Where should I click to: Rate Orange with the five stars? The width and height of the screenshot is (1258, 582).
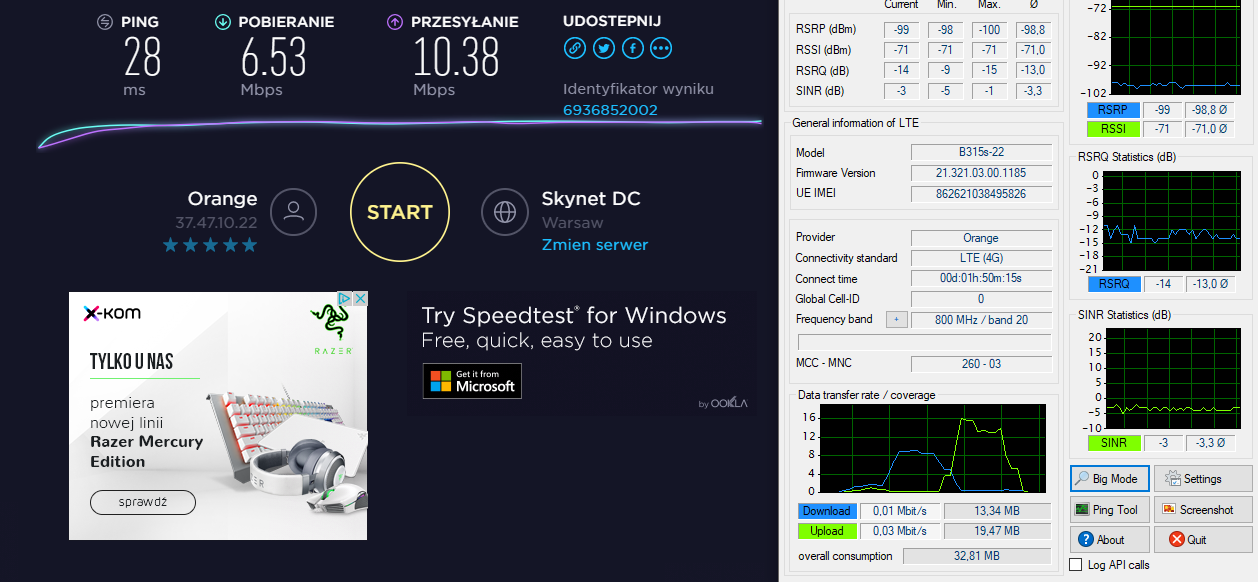[x=210, y=245]
